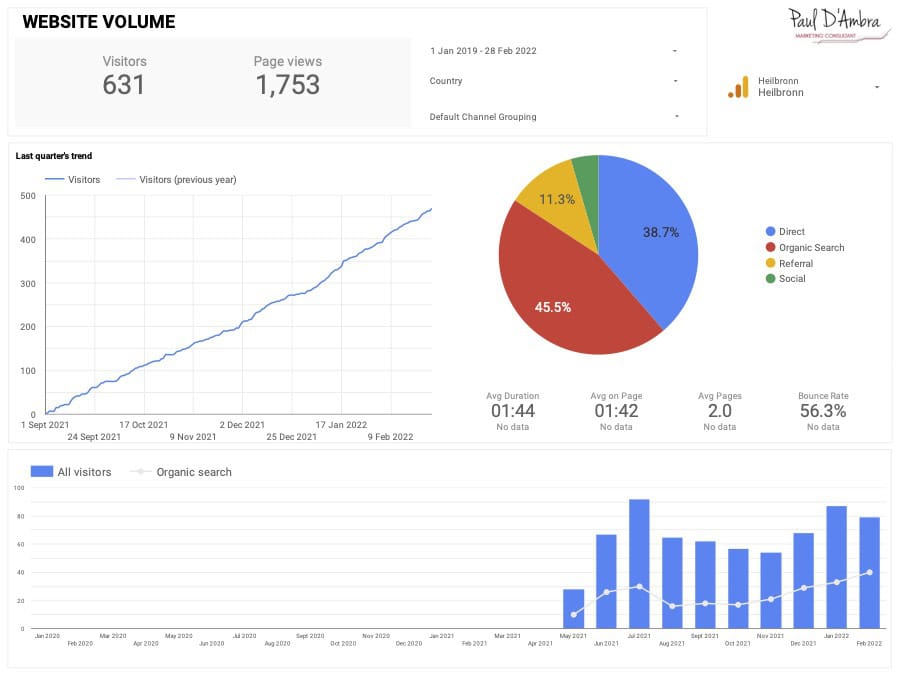This screenshot has height=675, width=900.
Task: Click the Avg Pages value 2.0
Action: [719, 411]
